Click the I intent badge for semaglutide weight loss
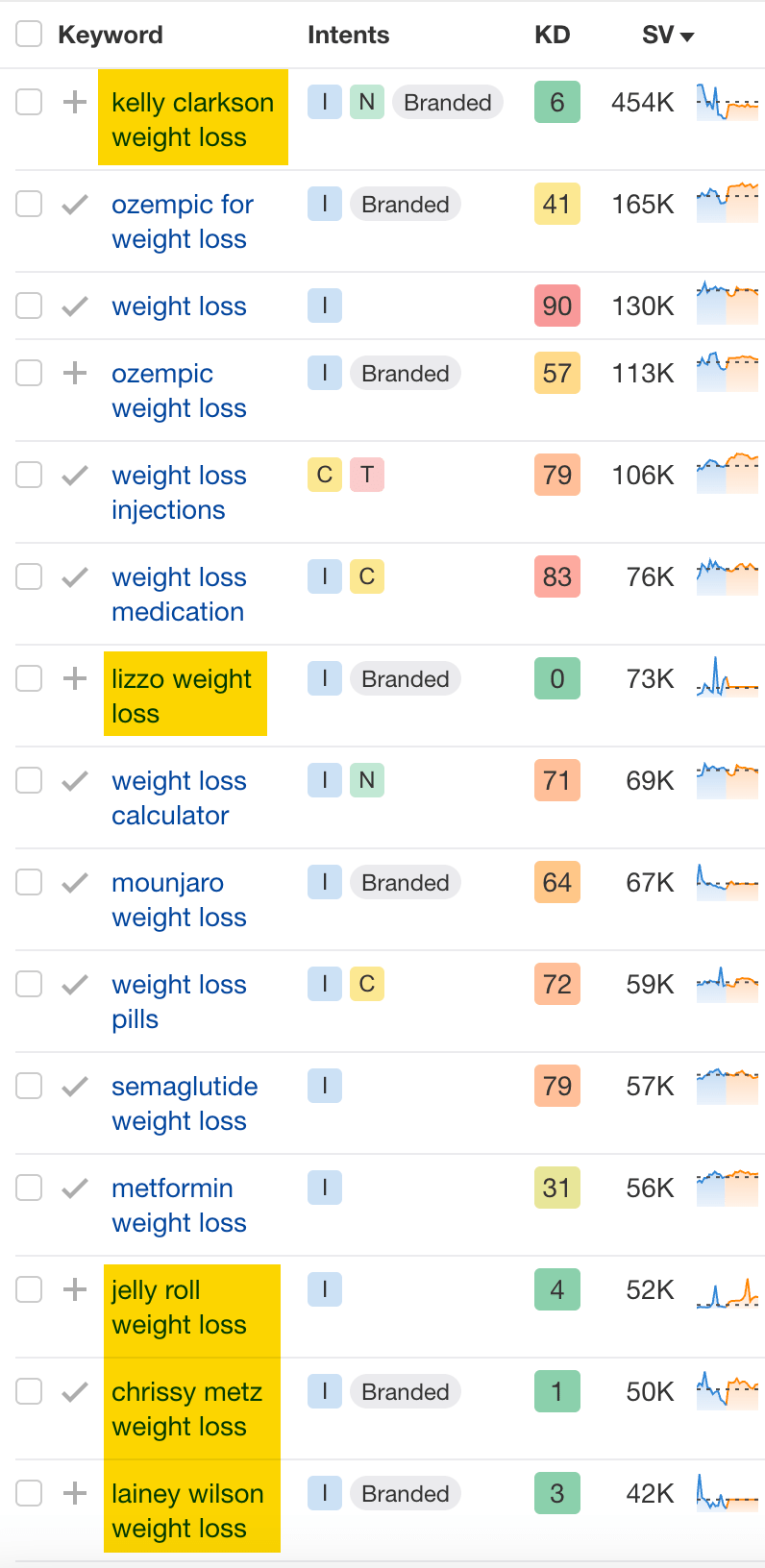The height and width of the screenshot is (1568, 765). (325, 1086)
